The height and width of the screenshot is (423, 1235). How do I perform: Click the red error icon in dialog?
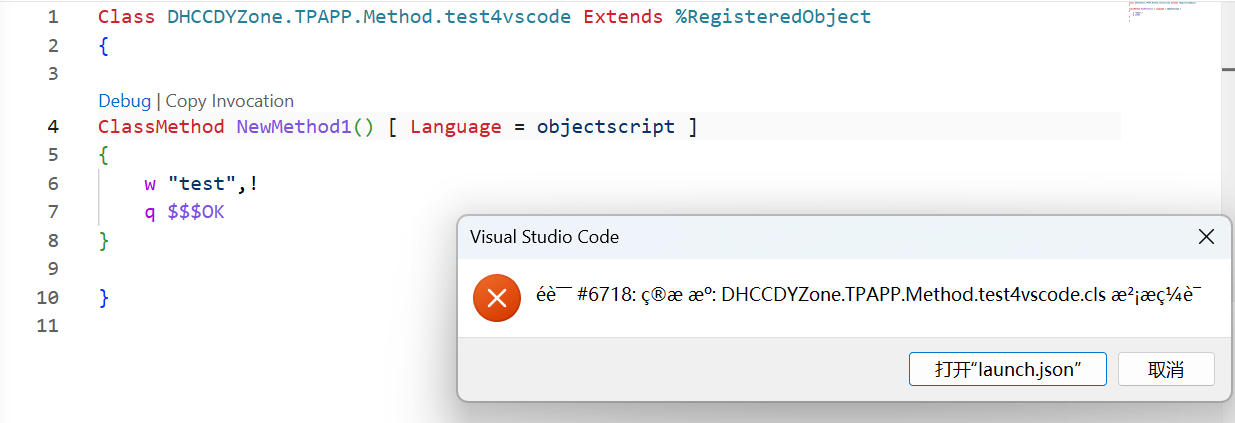pyautogui.click(x=497, y=295)
